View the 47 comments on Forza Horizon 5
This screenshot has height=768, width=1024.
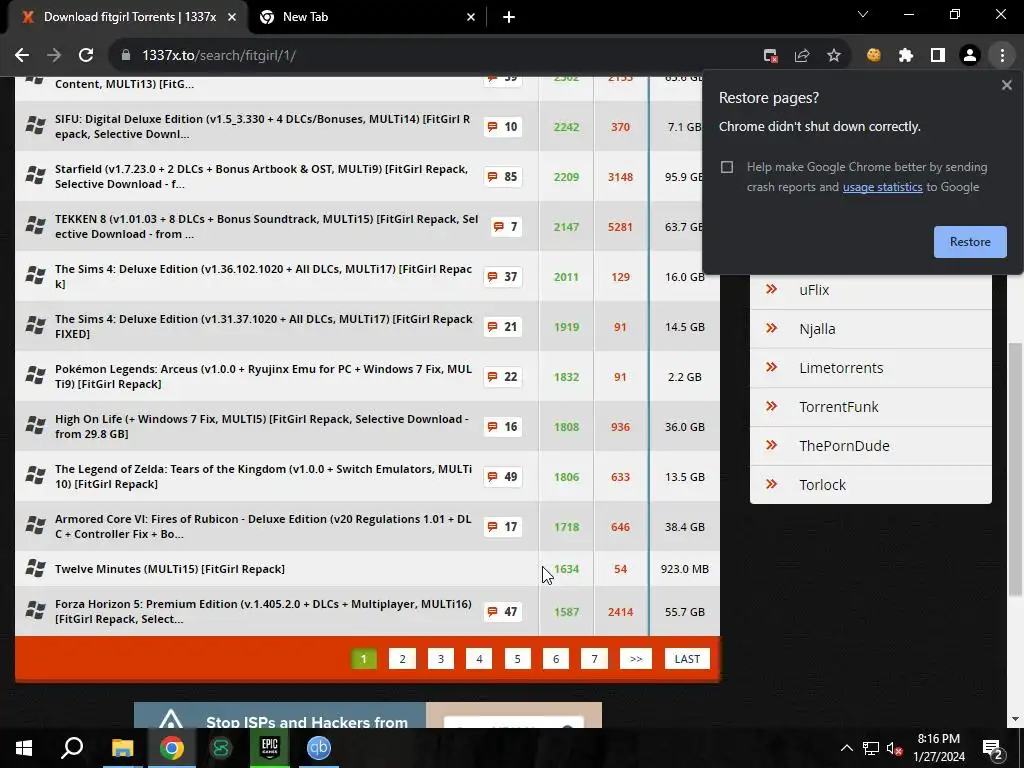click(502, 612)
